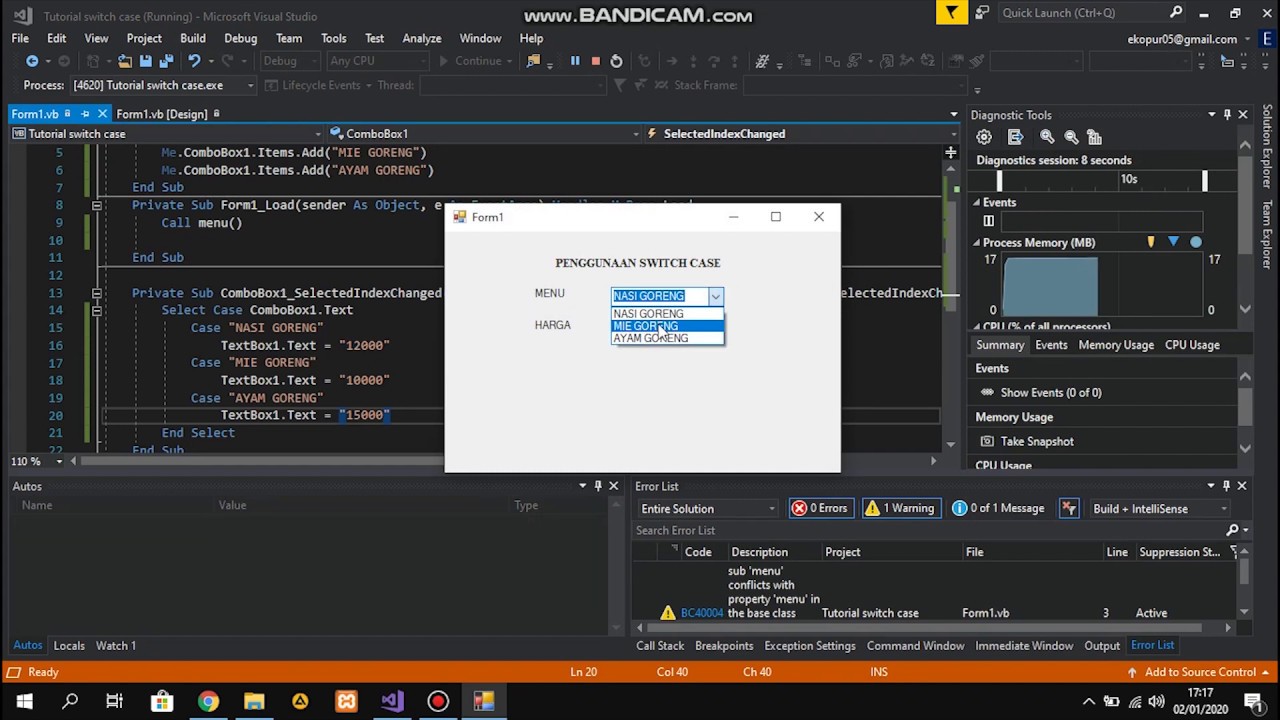Click the build-only filter icon in Error List

[1069, 508]
